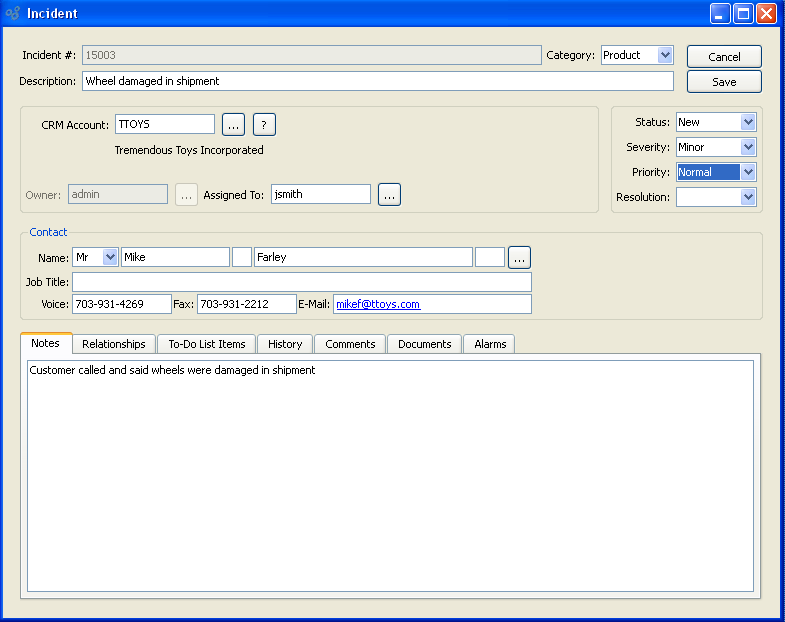Image resolution: width=785 pixels, height=622 pixels.
Task: Minimize the Incident window
Action: coord(720,14)
